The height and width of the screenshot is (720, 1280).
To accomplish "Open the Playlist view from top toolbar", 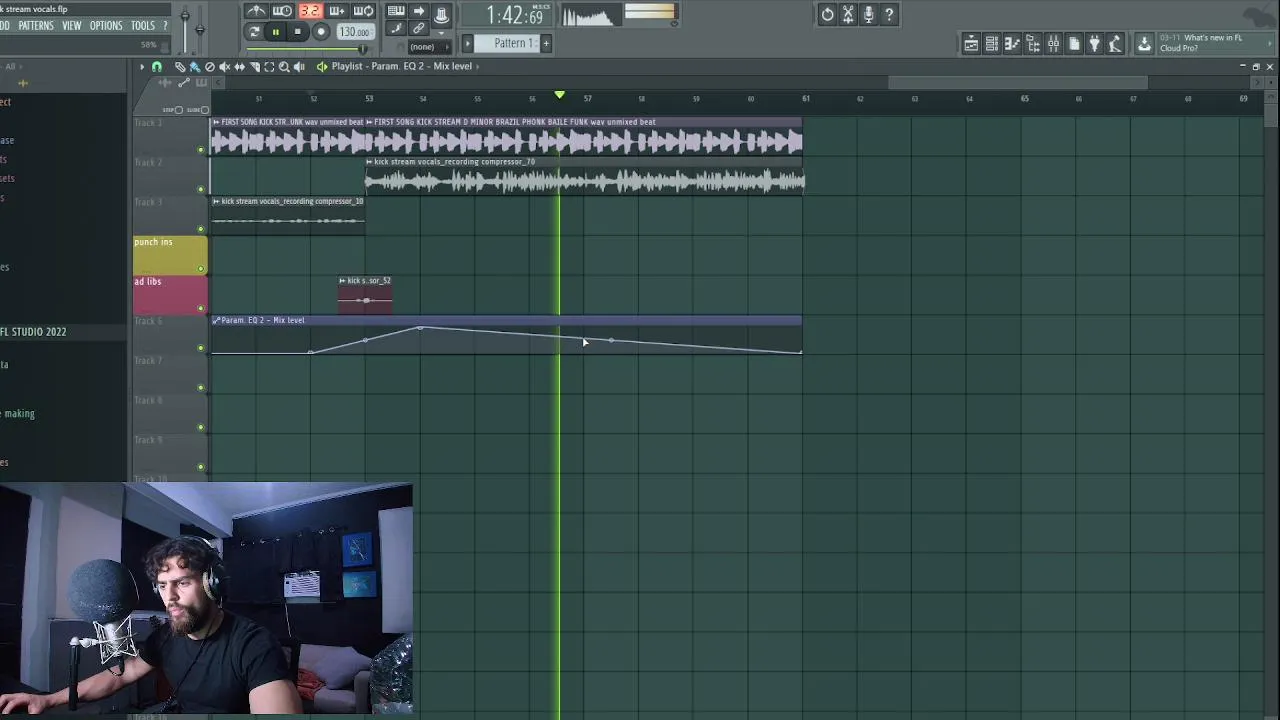I will pyautogui.click(x=972, y=43).
